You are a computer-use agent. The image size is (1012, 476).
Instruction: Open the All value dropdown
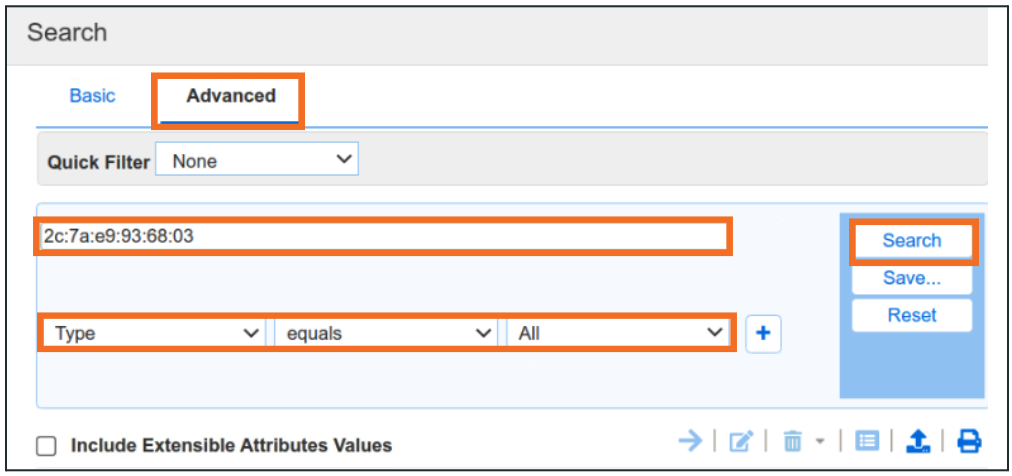[618, 334]
